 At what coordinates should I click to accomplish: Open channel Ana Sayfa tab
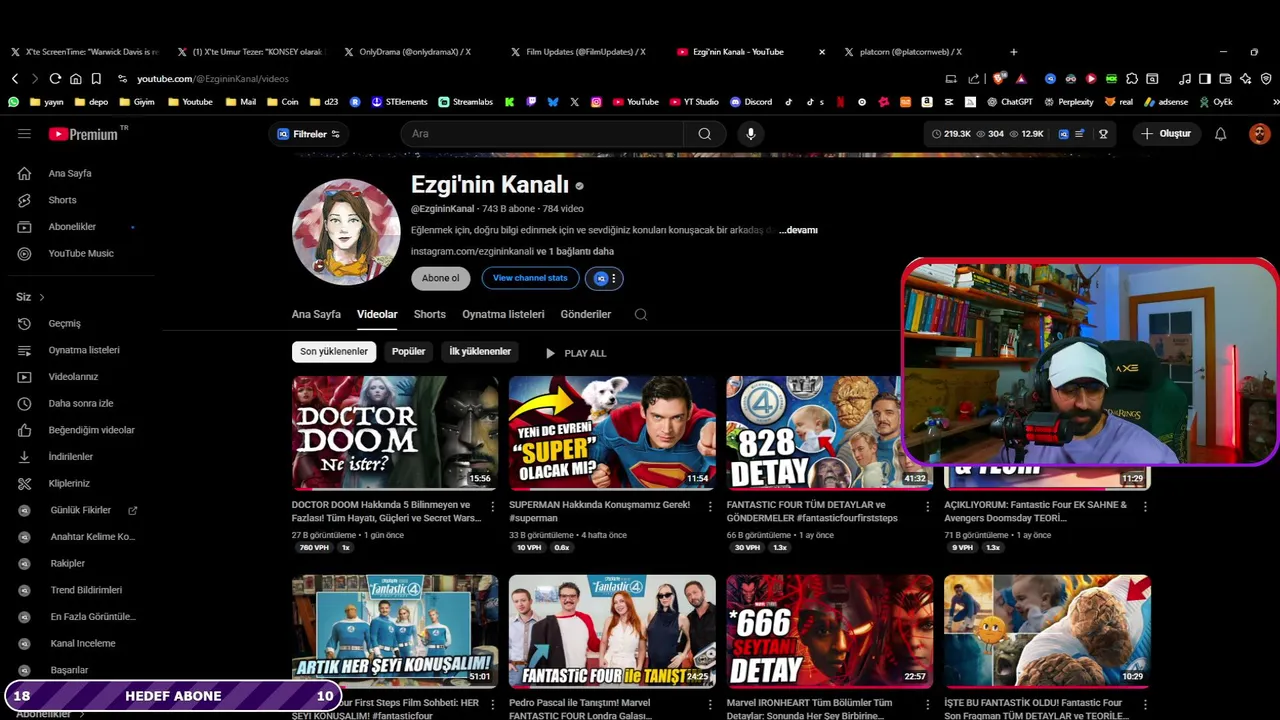[x=316, y=314]
